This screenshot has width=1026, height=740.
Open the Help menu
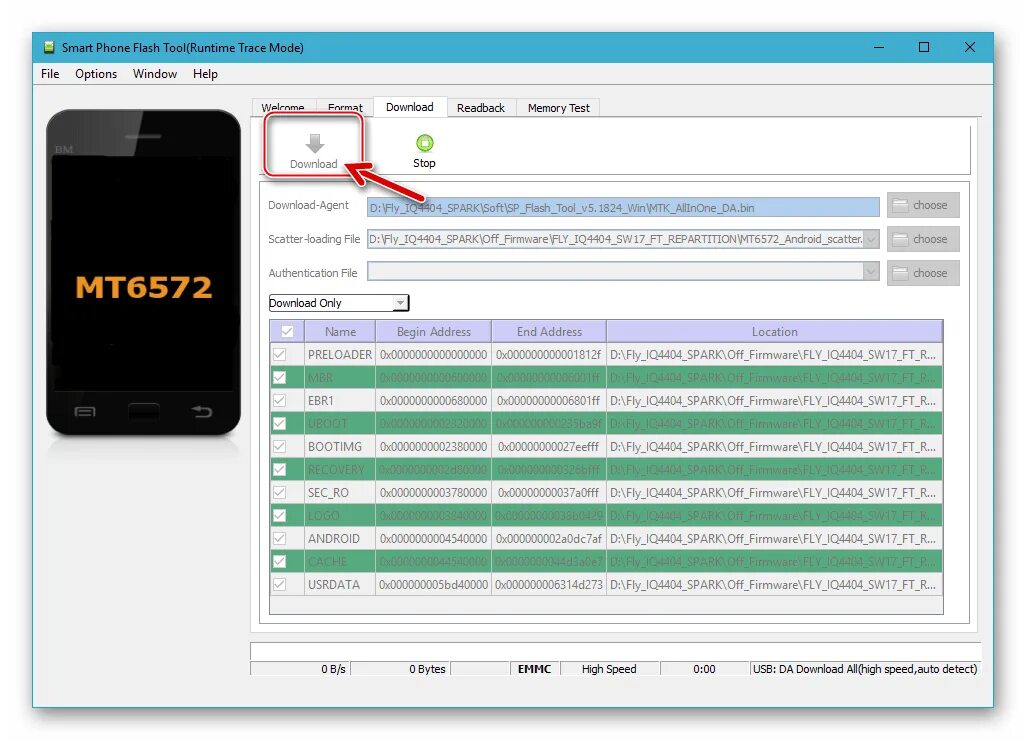[205, 73]
